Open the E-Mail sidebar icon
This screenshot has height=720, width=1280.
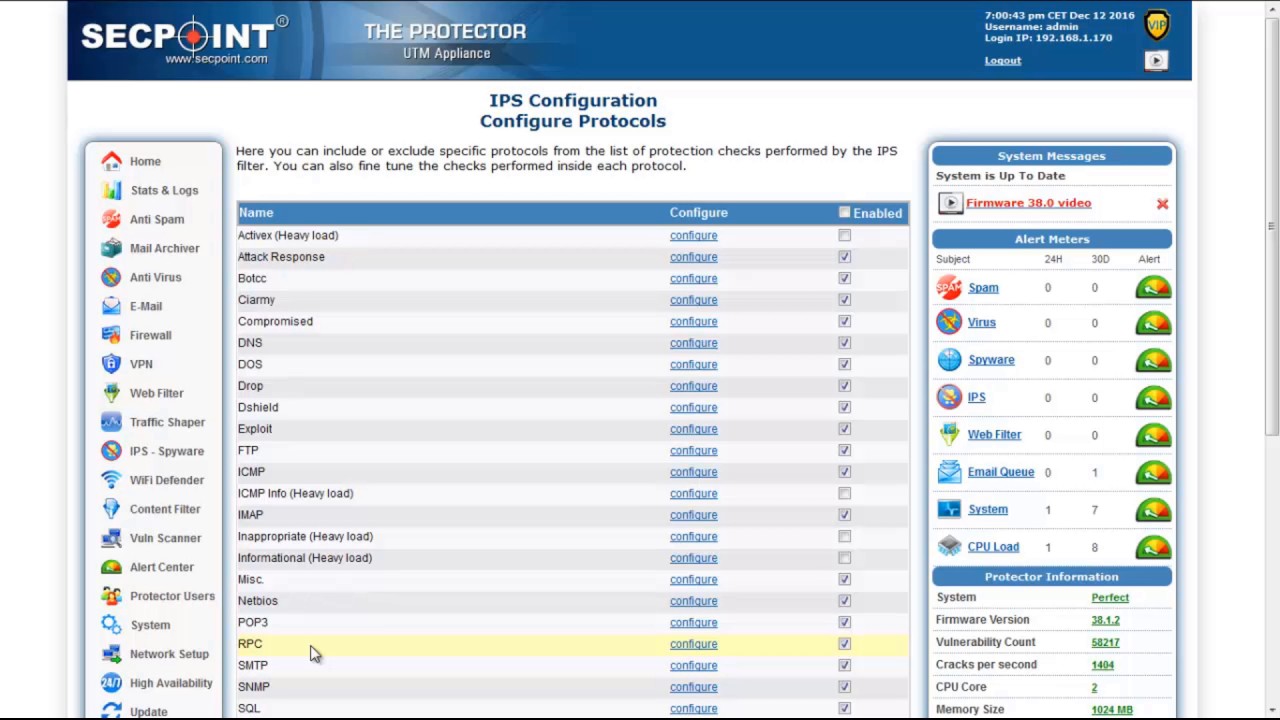[x=111, y=306]
